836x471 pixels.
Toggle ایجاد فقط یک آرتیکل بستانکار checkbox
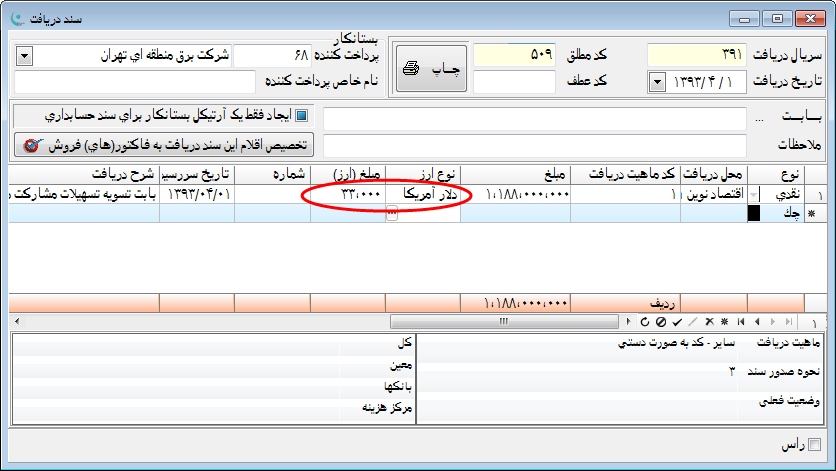[302, 115]
